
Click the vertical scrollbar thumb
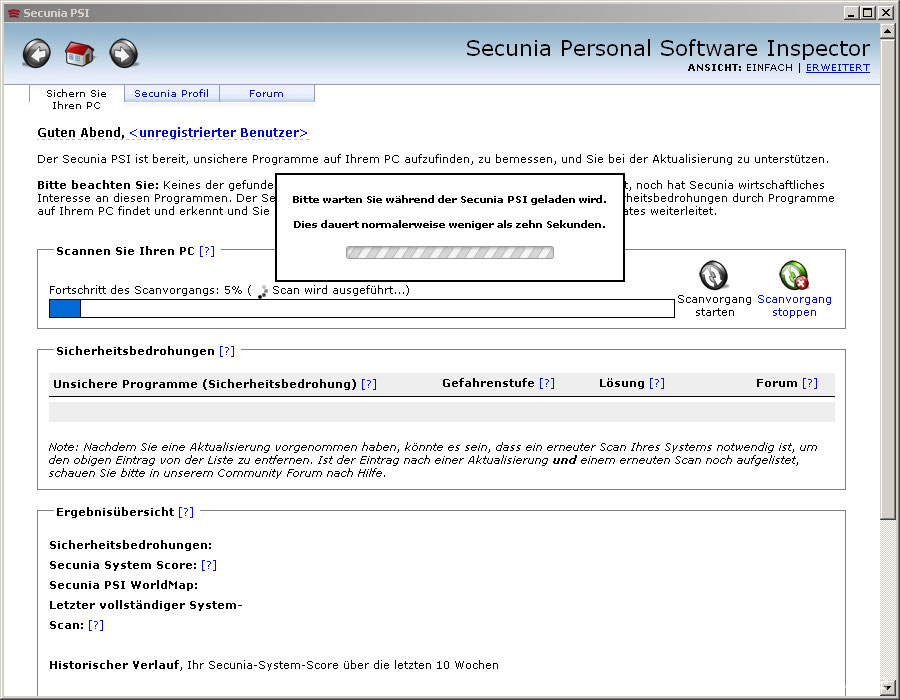tap(887, 277)
